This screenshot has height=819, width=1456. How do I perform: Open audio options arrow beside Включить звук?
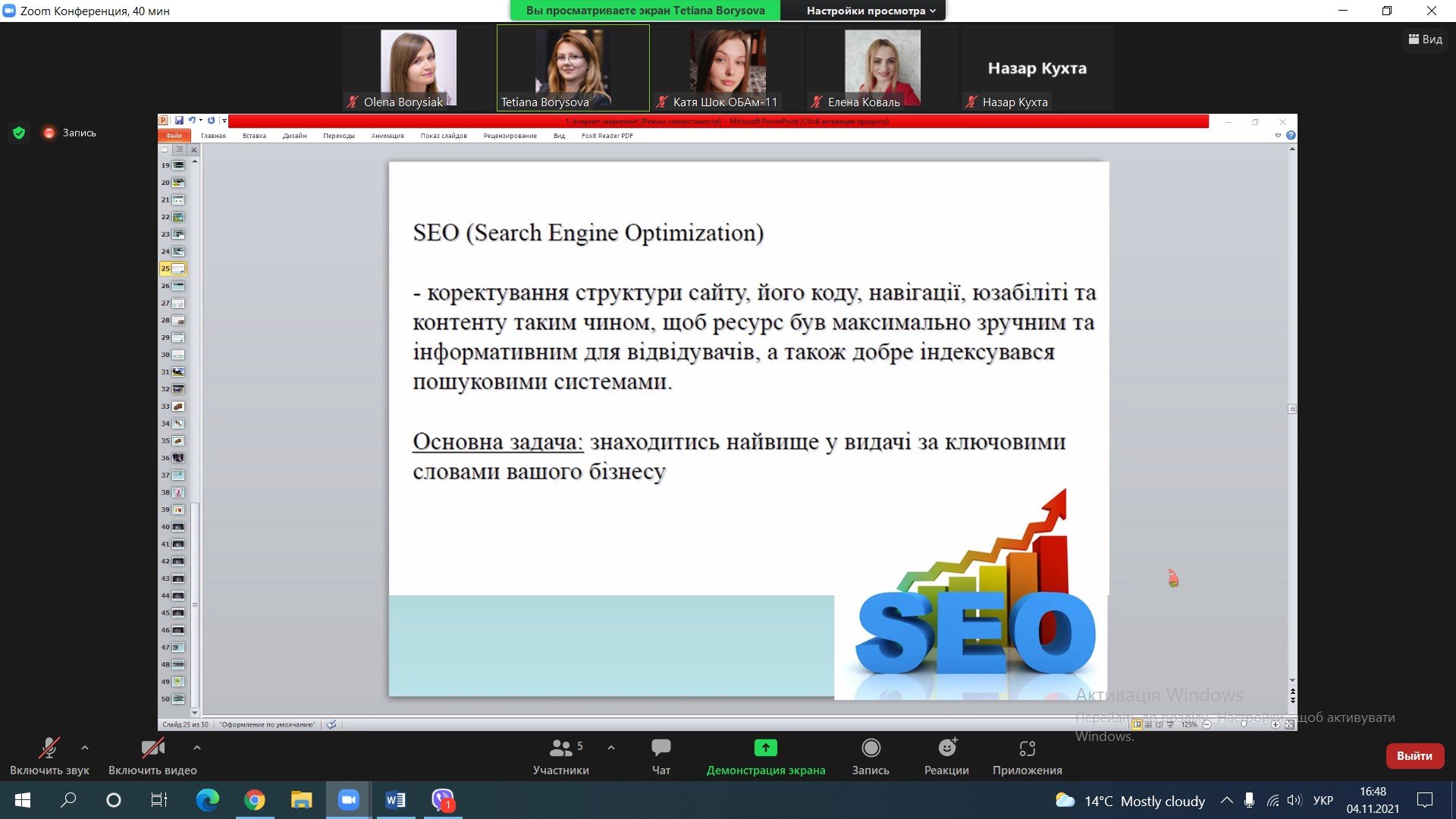(x=85, y=748)
